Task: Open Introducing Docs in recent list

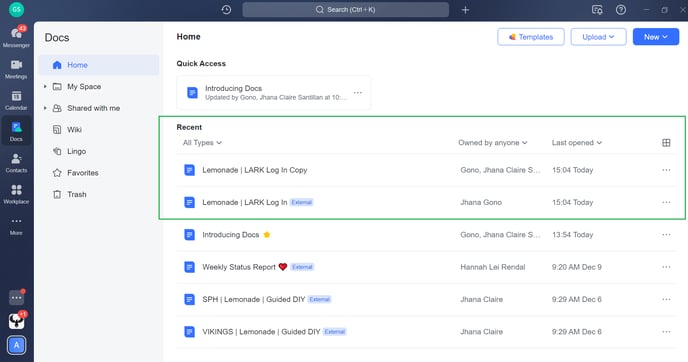Action: (230, 235)
